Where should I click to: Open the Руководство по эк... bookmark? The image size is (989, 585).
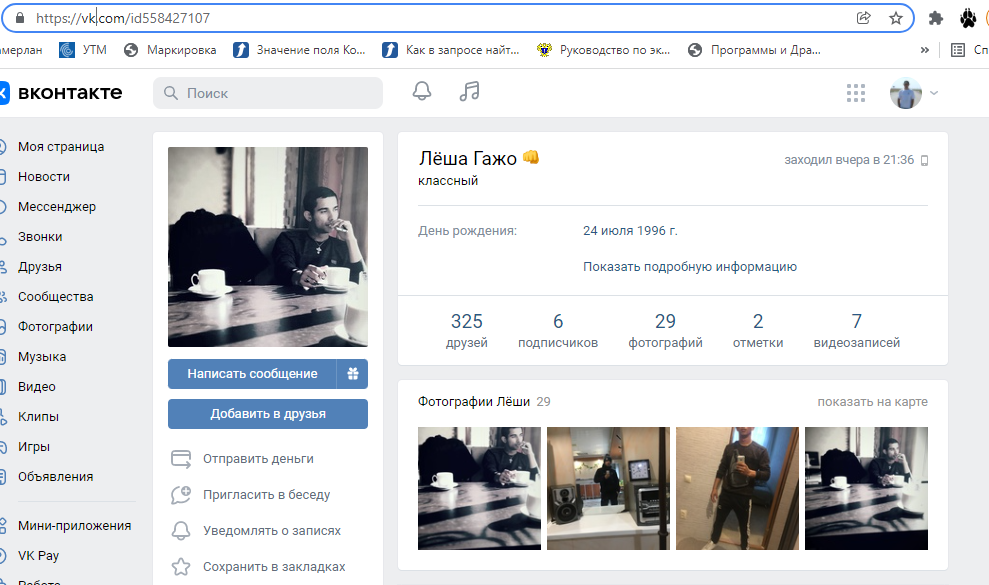point(604,50)
